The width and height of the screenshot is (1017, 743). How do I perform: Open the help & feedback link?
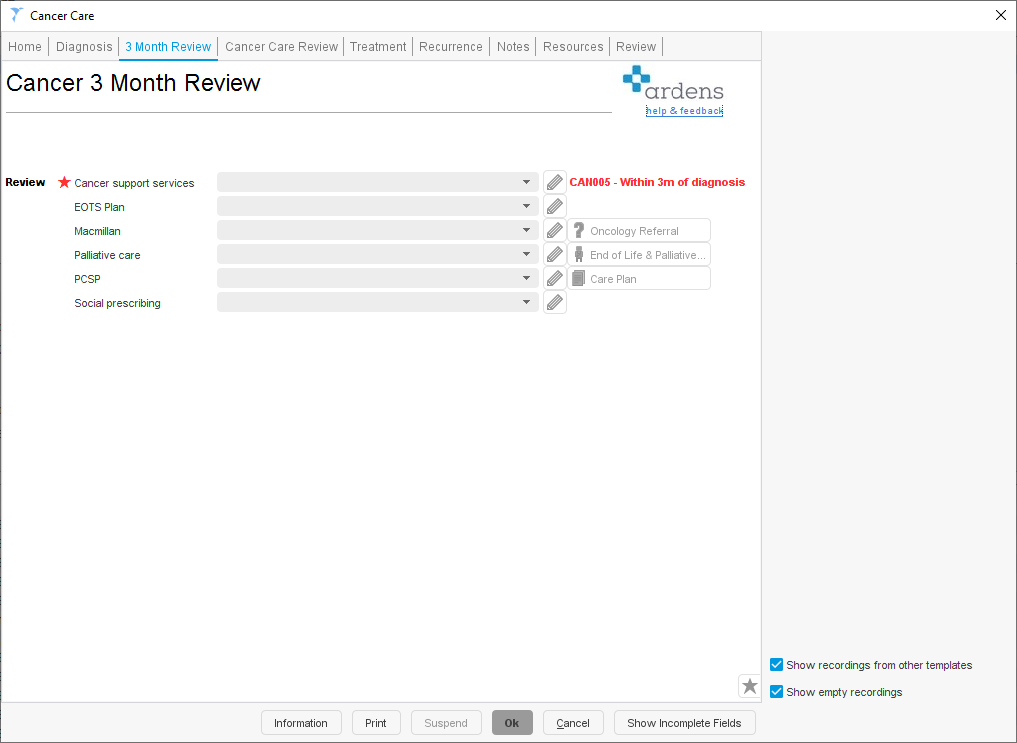(684, 110)
